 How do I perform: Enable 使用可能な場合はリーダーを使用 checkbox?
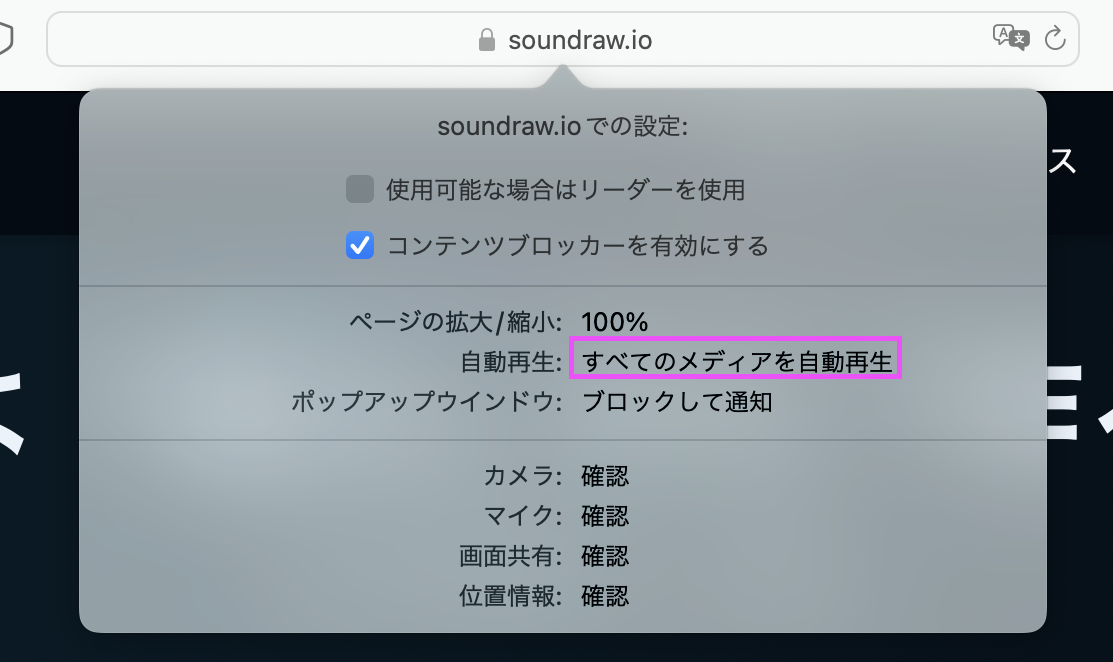click(x=360, y=189)
